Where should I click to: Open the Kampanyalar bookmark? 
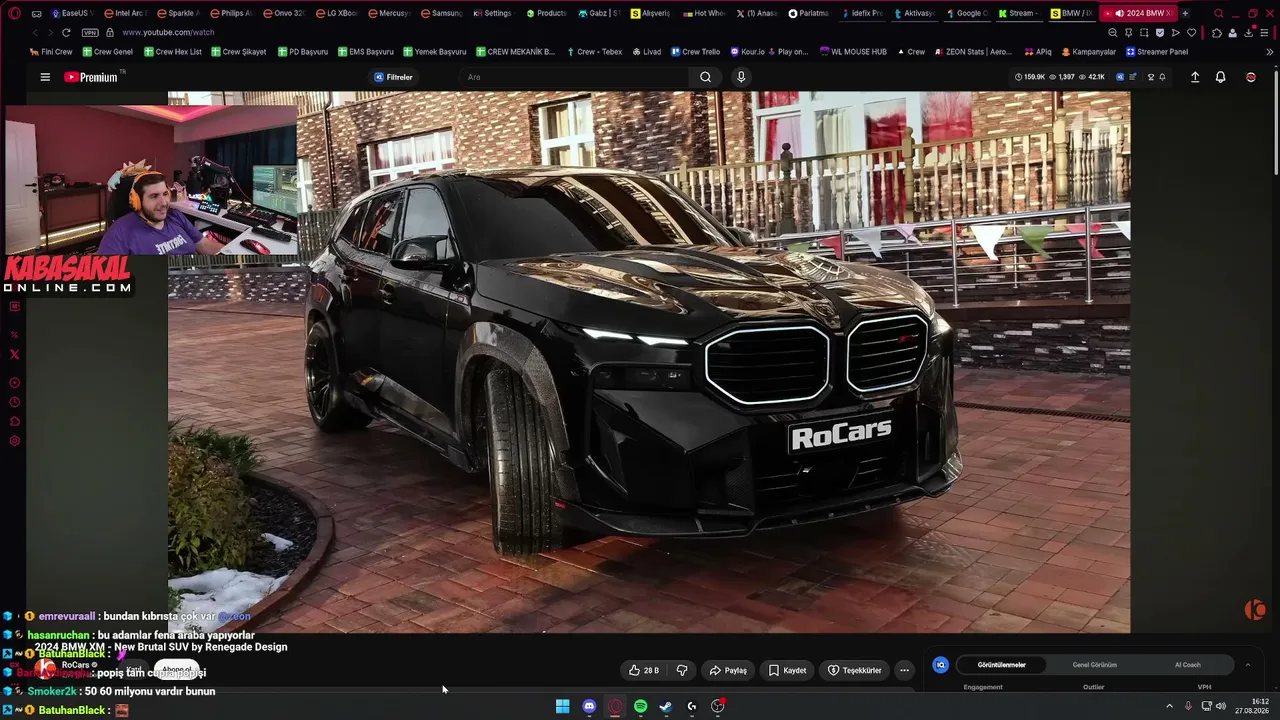(1088, 51)
